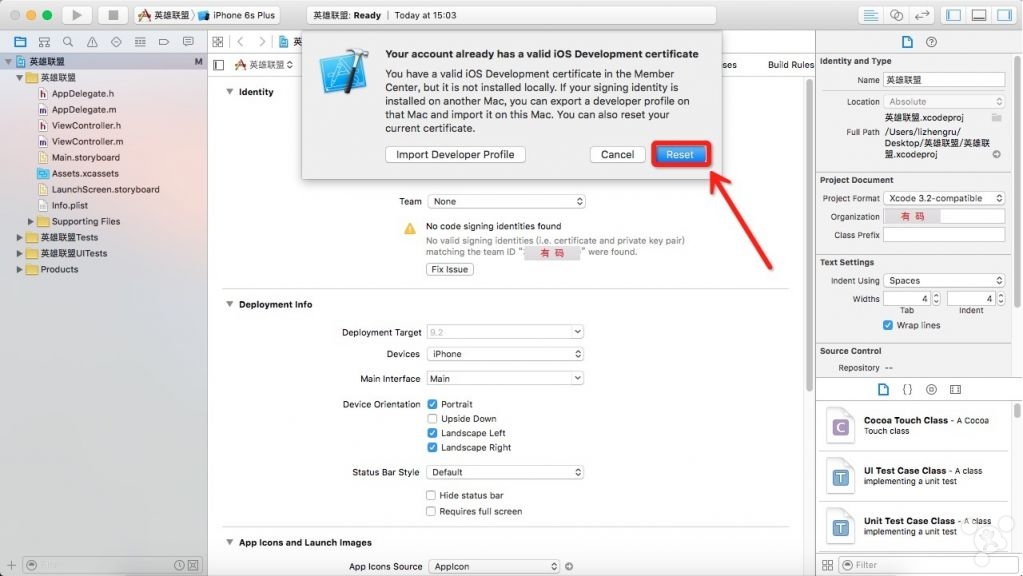Select ViewController.m in the project navigator

coord(86,142)
